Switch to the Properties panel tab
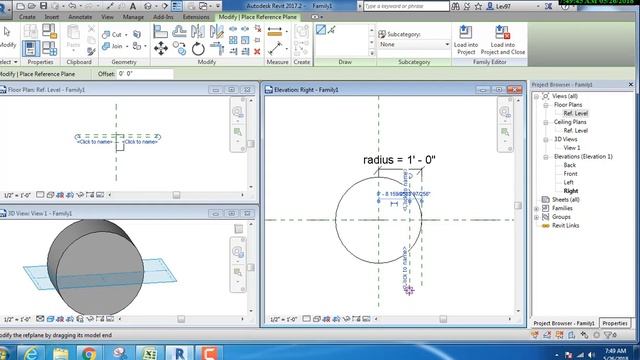 point(615,323)
